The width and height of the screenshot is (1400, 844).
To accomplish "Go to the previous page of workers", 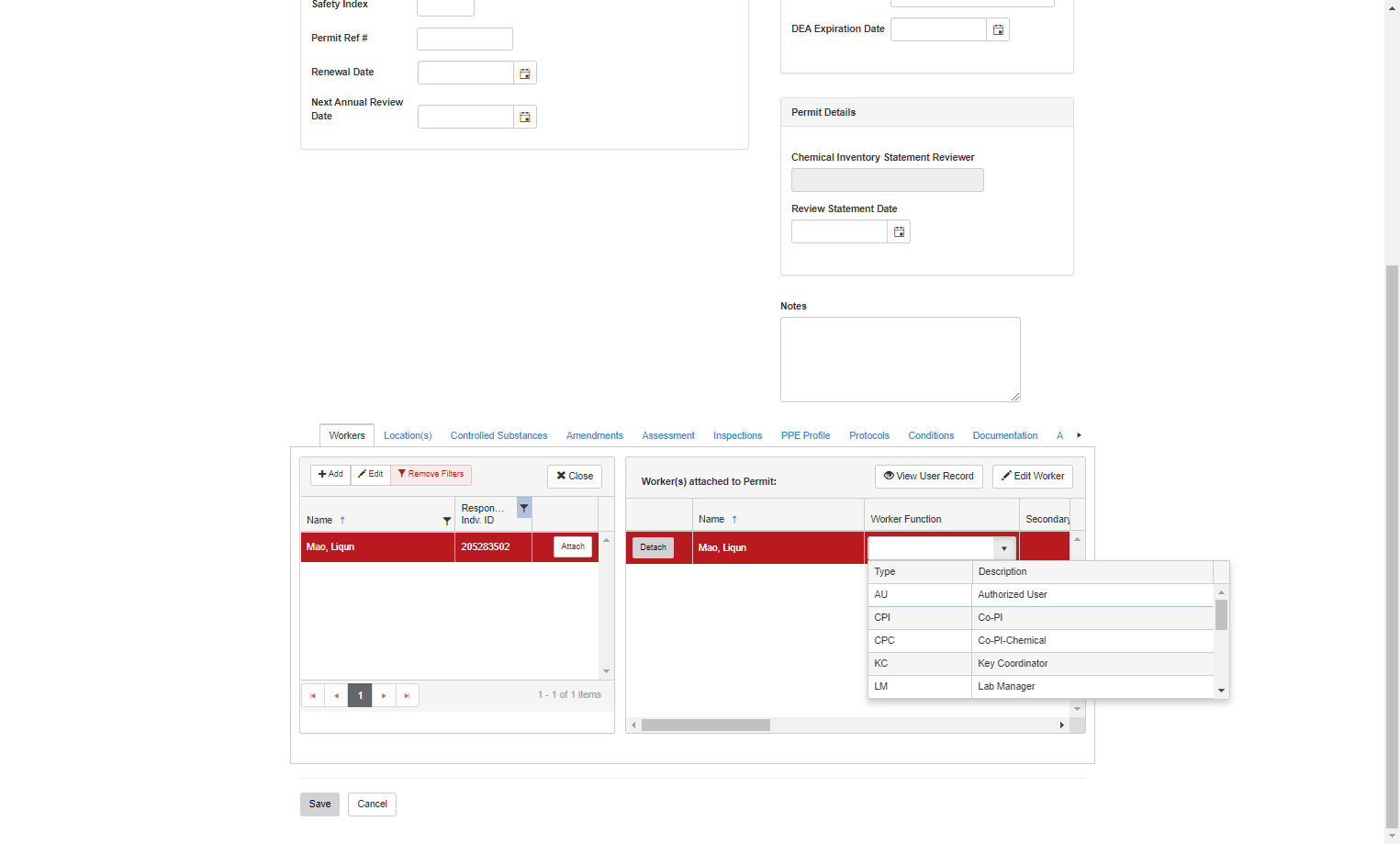I will click(336, 695).
